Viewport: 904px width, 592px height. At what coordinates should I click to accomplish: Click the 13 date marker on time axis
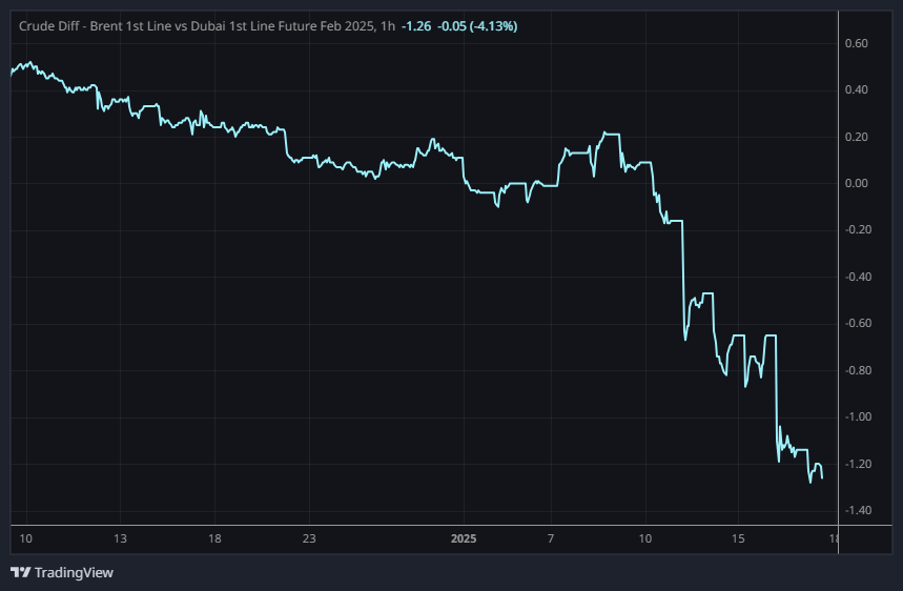tap(120, 539)
